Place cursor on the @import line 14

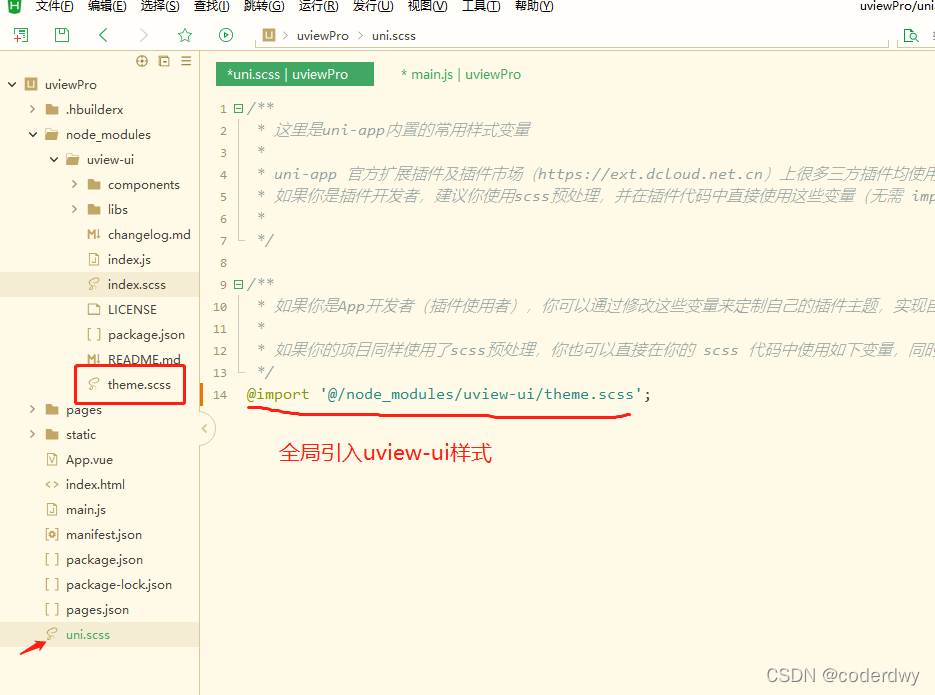point(448,394)
